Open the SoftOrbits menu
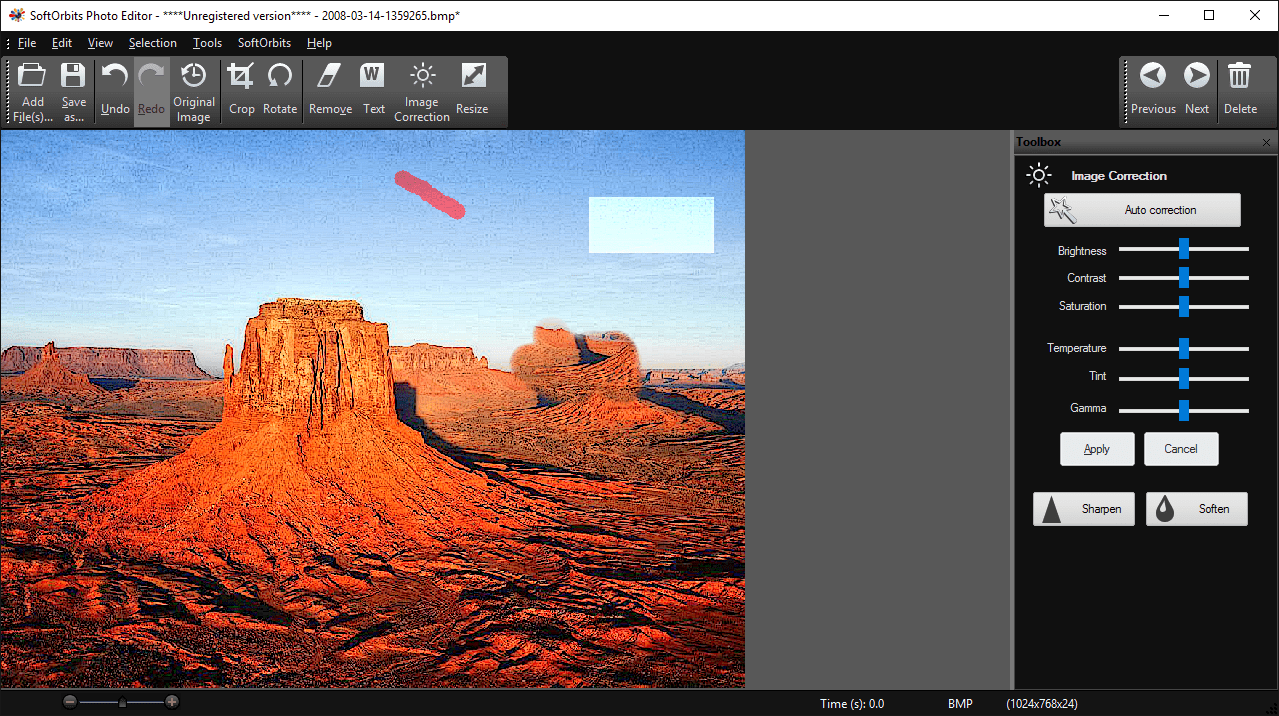This screenshot has width=1279, height=716. tap(263, 43)
